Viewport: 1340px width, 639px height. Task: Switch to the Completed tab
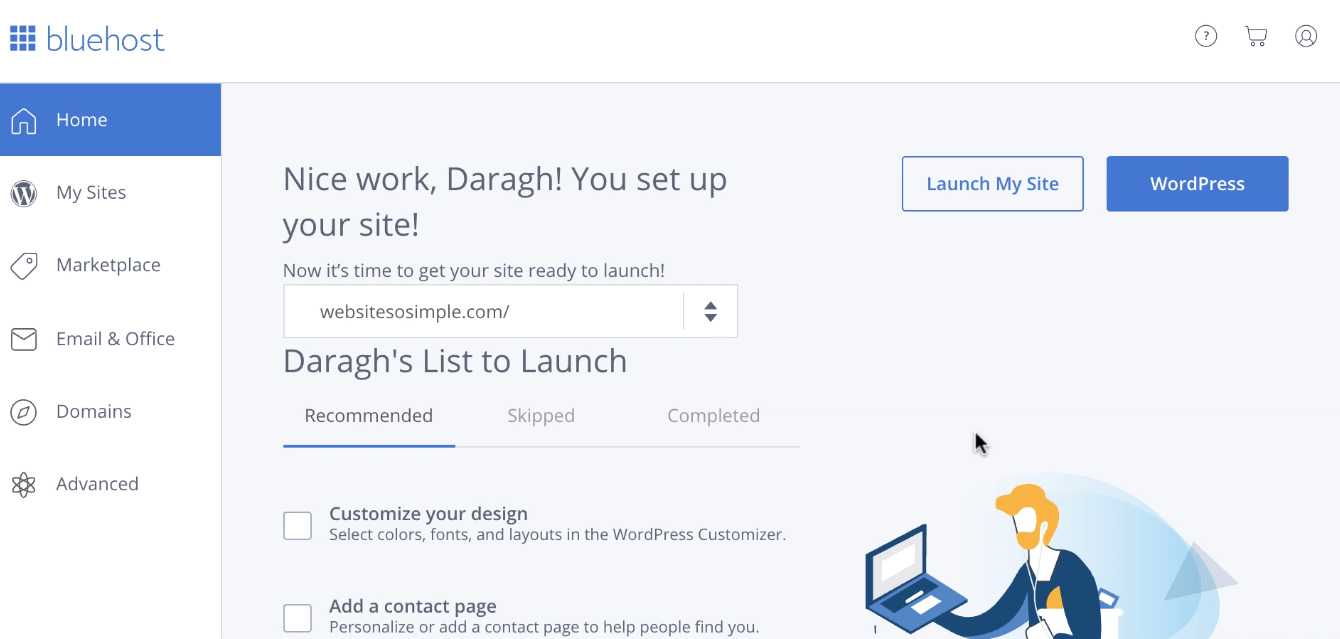pos(714,416)
